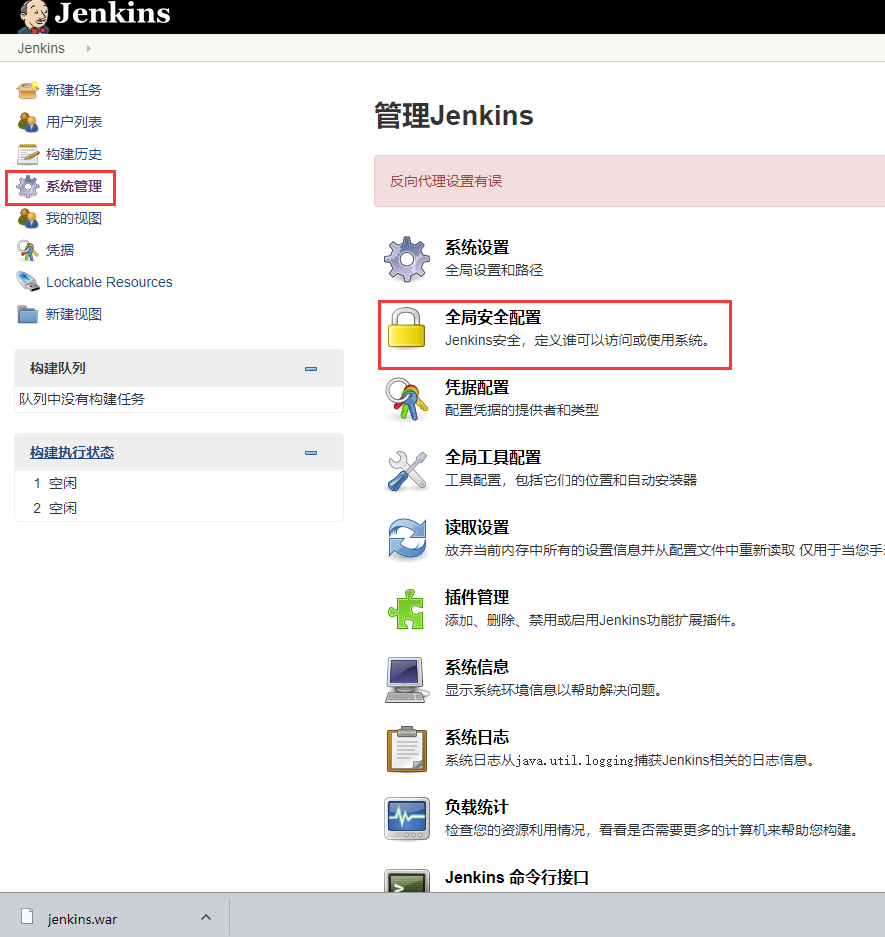This screenshot has width=885, height=937.
Task: Open 新建任务 in the sidebar
Action: click(74, 90)
